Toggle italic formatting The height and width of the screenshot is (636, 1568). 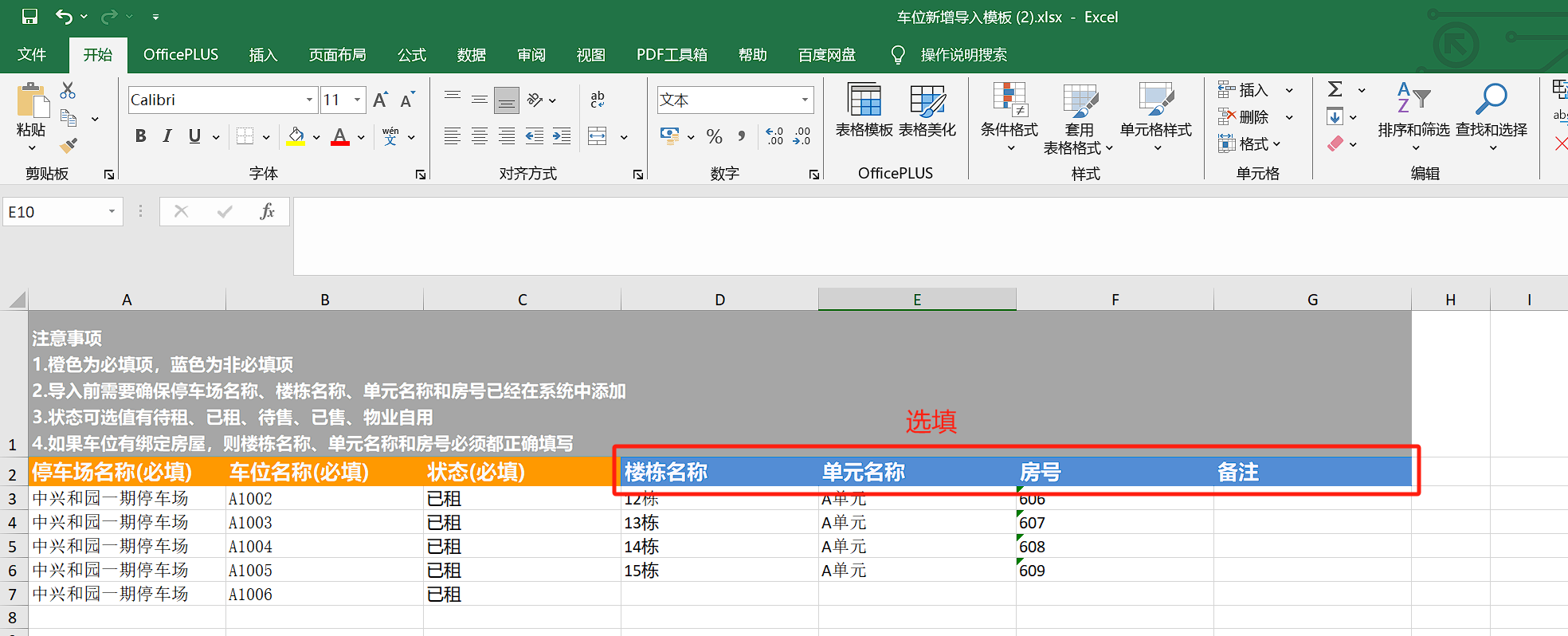[x=167, y=136]
